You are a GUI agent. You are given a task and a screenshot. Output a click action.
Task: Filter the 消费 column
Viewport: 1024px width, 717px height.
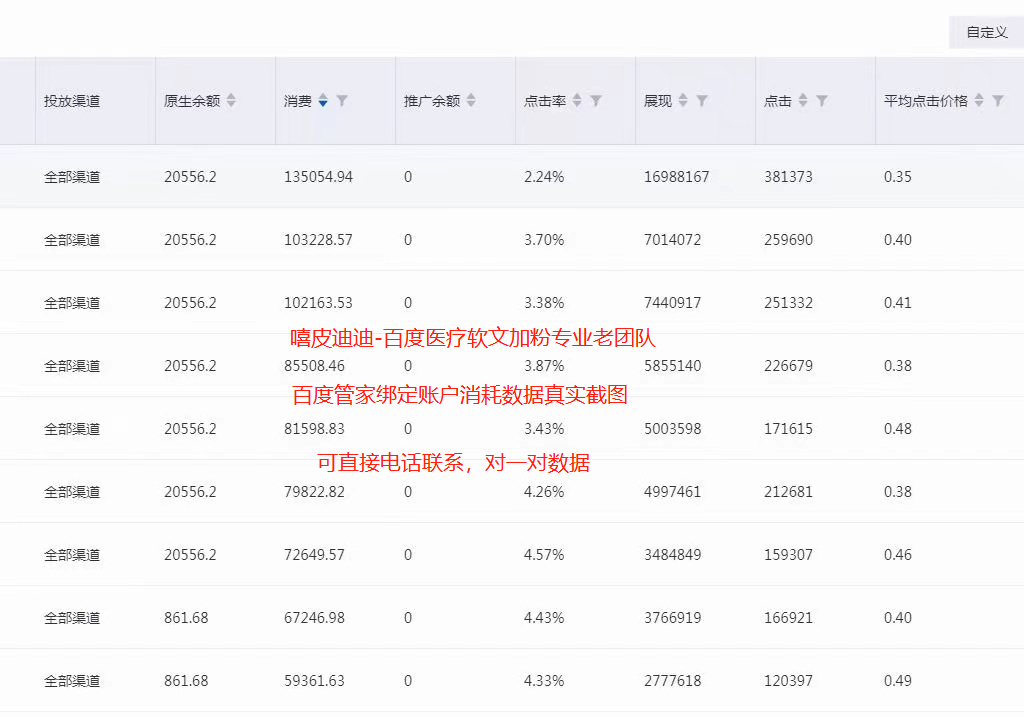click(342, 101)
